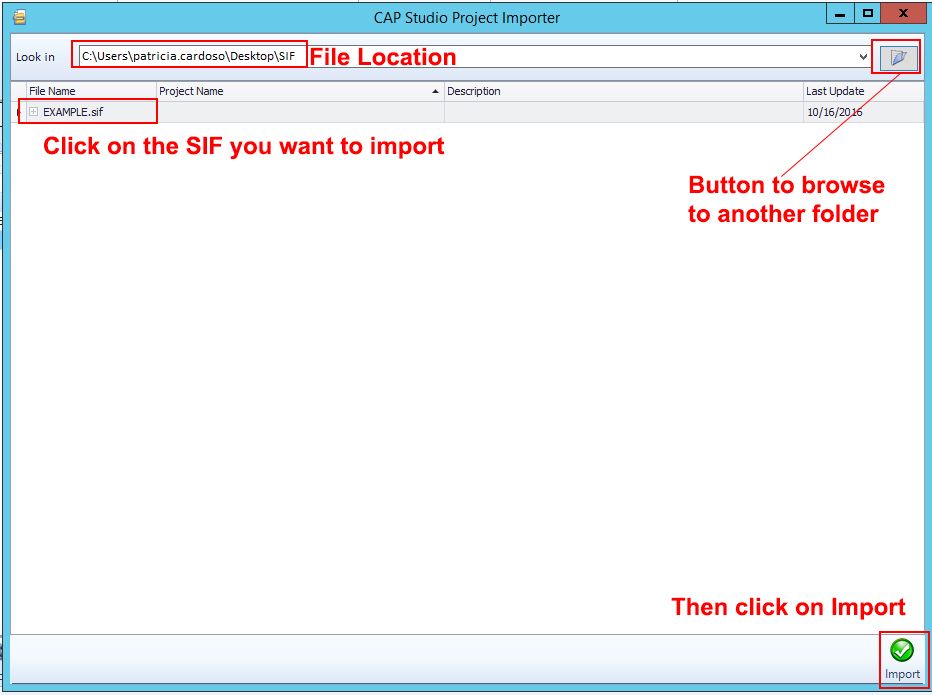Screen dimensions: 932x695
Task: Click the green checkmark Import button
Action: [901, 651]
